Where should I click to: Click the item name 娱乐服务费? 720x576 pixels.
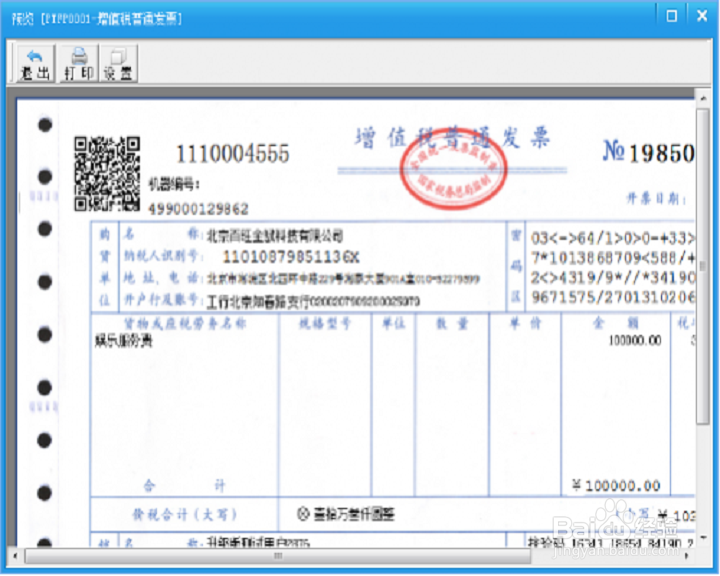coord(124,341)
